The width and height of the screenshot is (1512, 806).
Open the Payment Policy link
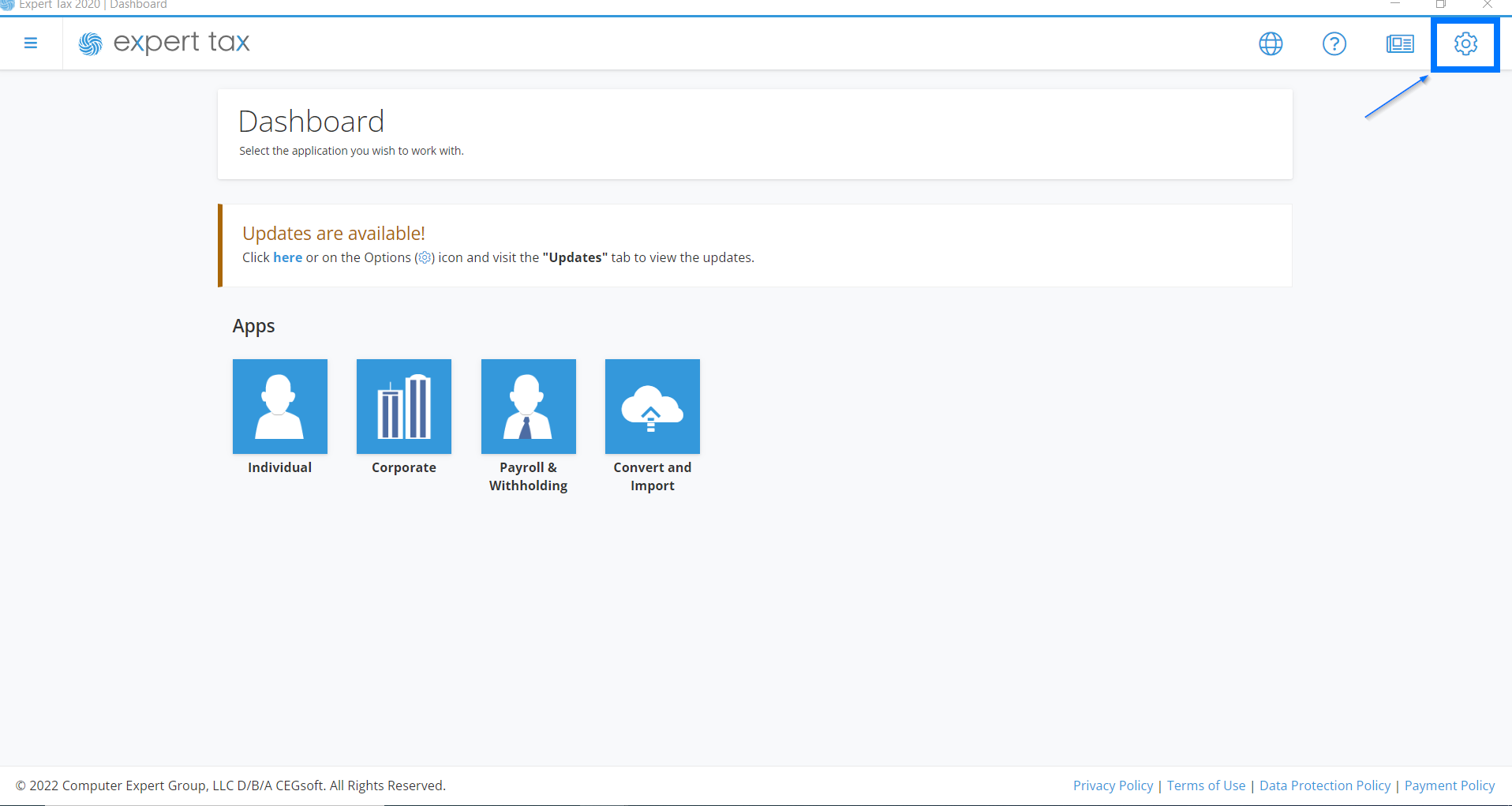pos(1450,785)
